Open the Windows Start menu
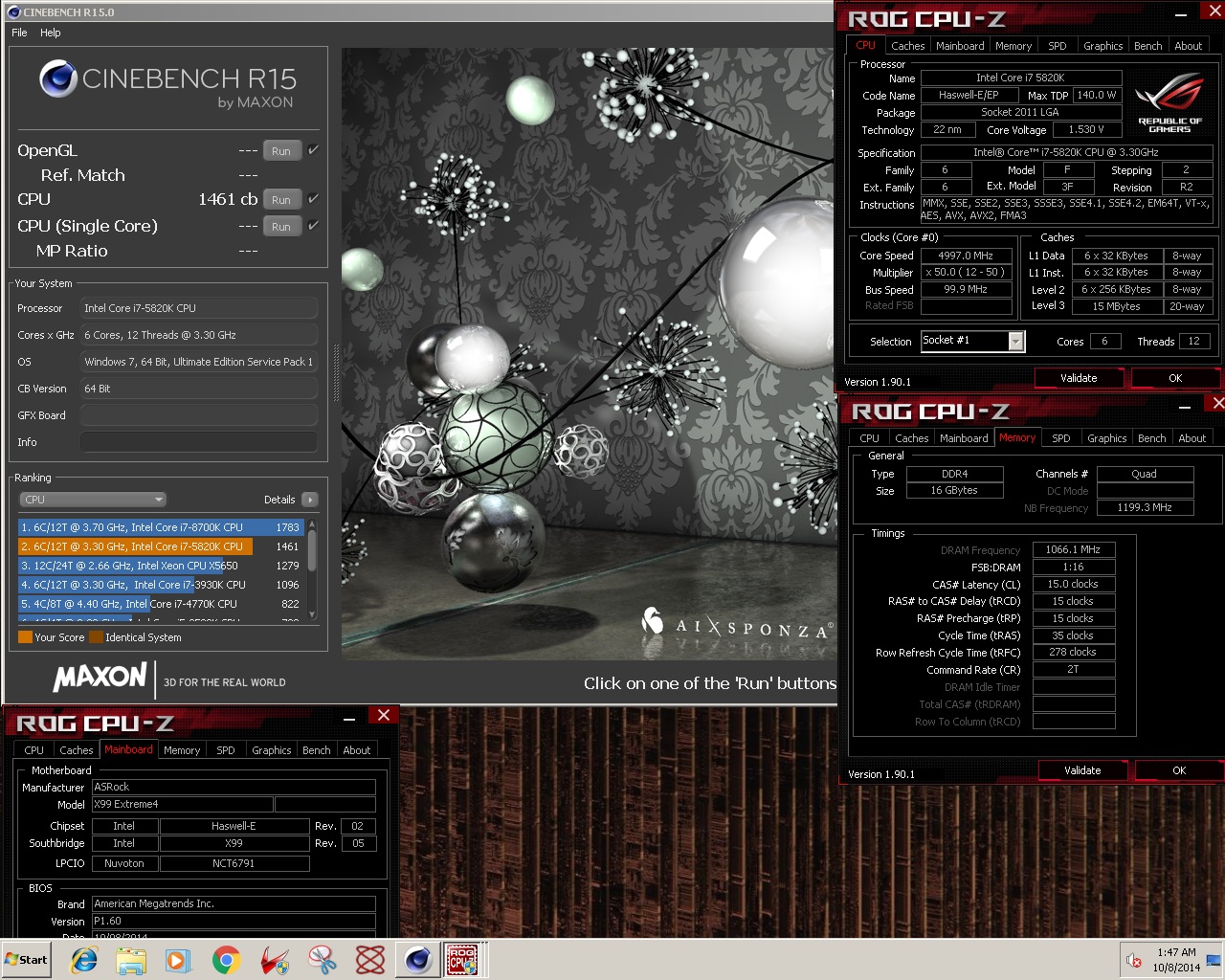The width and height of the screenshot is (1225, 980). (27, 960)
